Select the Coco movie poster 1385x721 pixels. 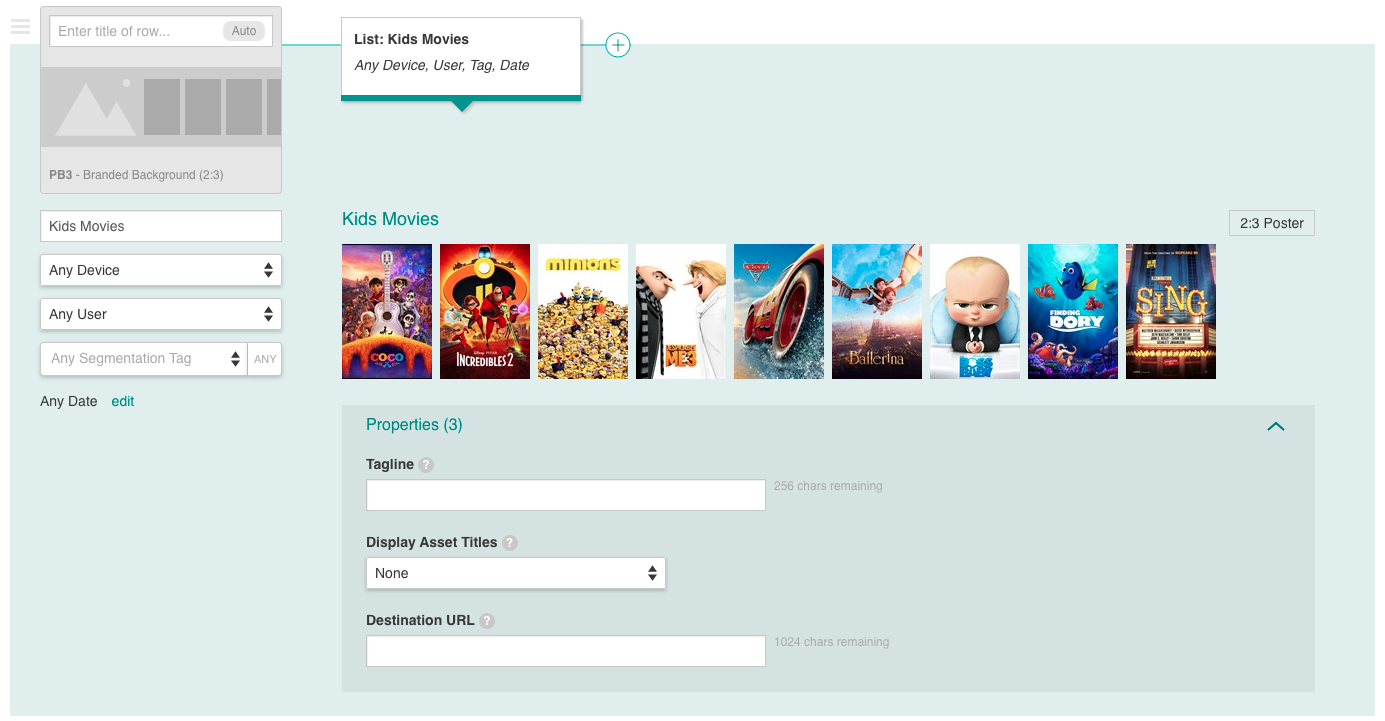click(387, 312)
